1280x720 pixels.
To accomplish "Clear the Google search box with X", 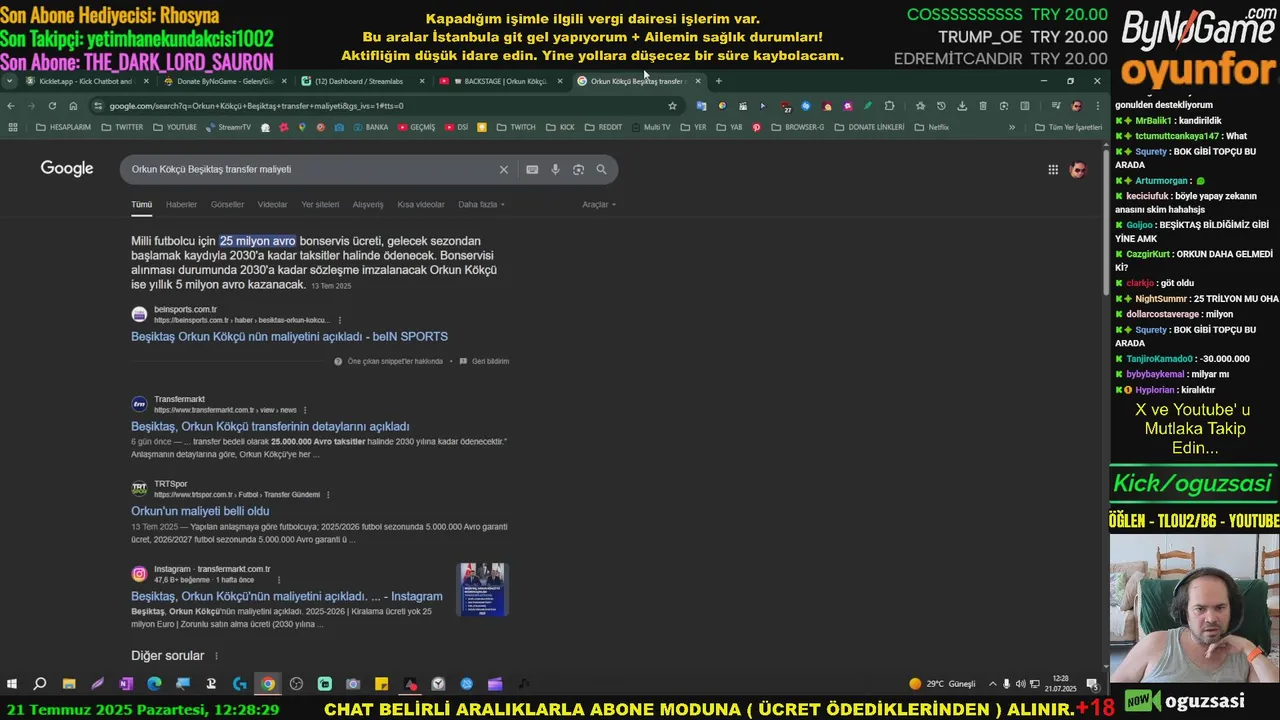I will pos(504,170).
